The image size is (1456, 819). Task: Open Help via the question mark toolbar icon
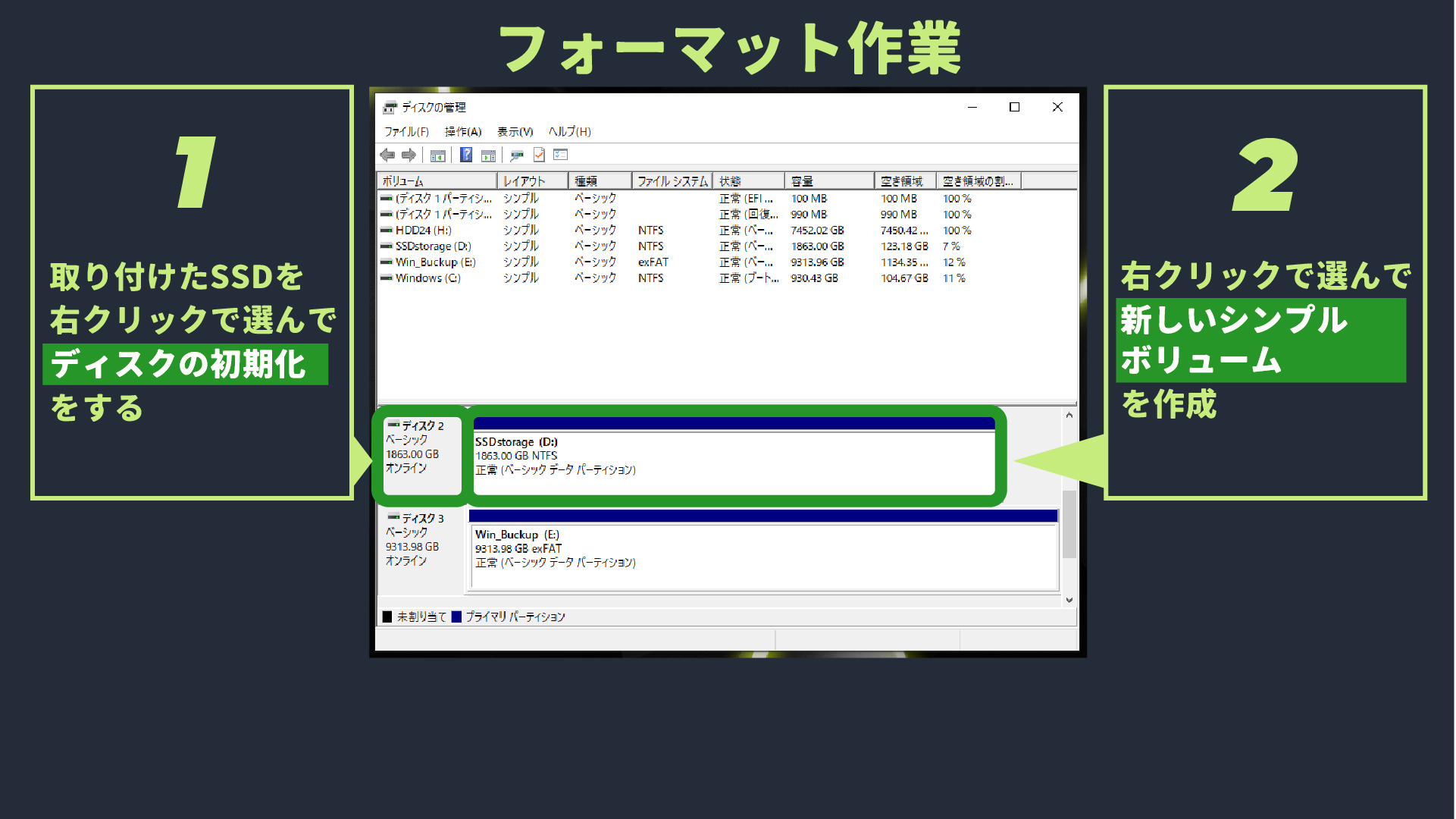pos(466,155)
